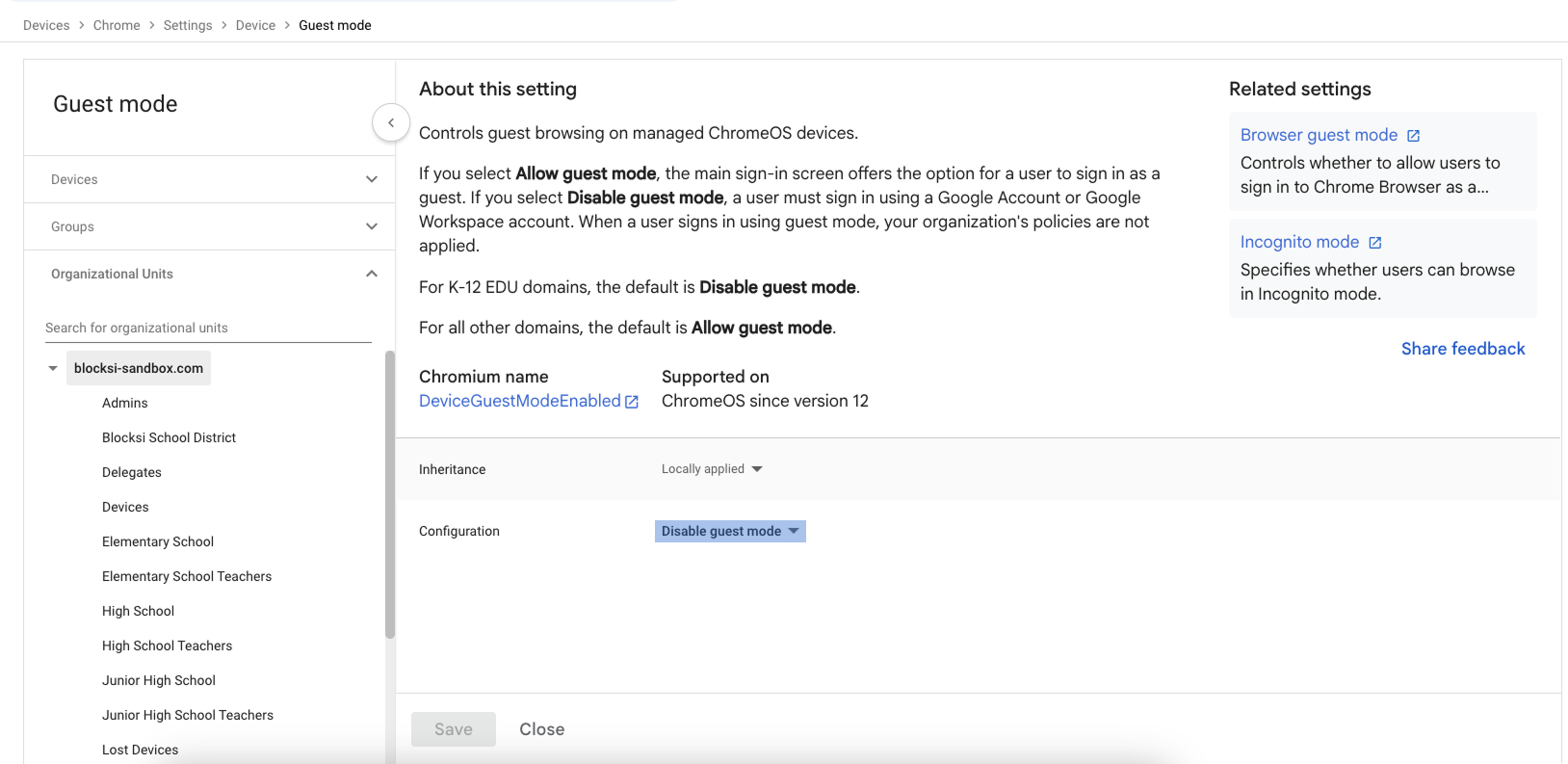1568x764 pixels.
Task: Open external link icon beside Incognito mode
Action: click(x=1374, y=243)
